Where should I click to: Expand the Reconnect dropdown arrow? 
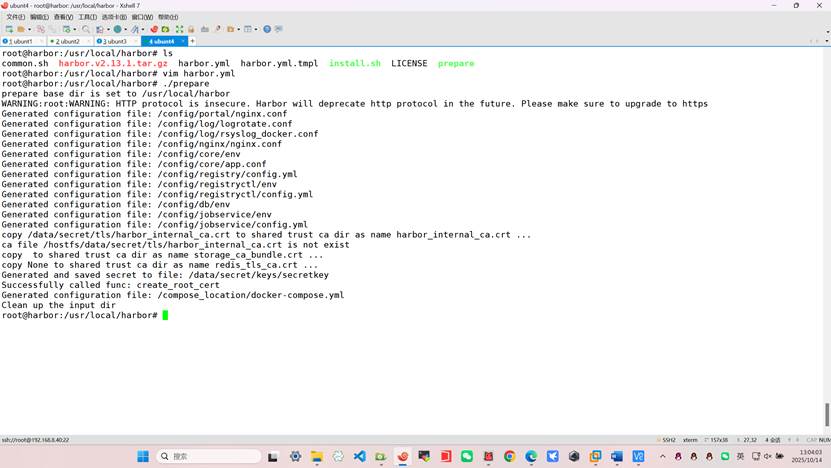(75, 29)
